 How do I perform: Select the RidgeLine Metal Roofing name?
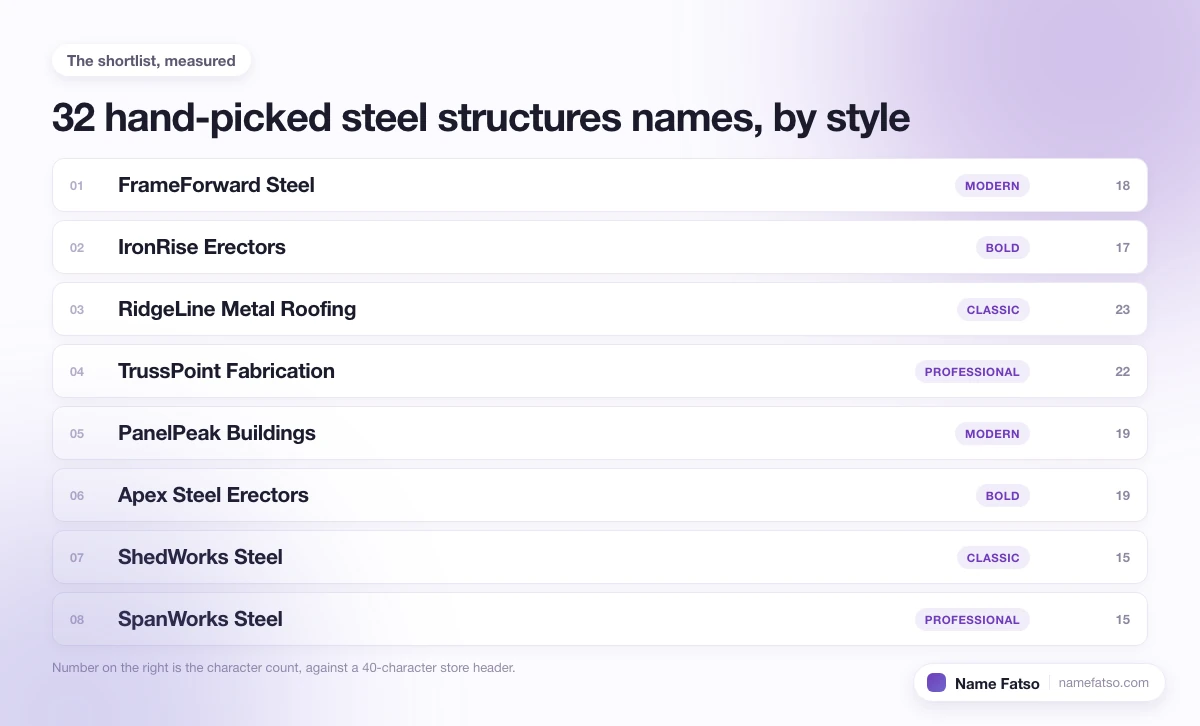click(237, 309)
